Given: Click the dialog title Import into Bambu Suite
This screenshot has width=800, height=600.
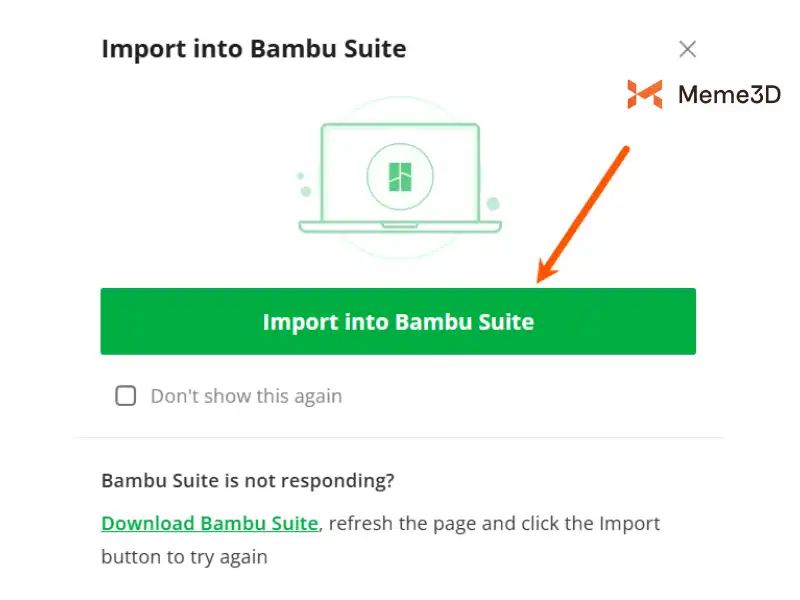Looking at the screenshot, I should pos(254,48).
